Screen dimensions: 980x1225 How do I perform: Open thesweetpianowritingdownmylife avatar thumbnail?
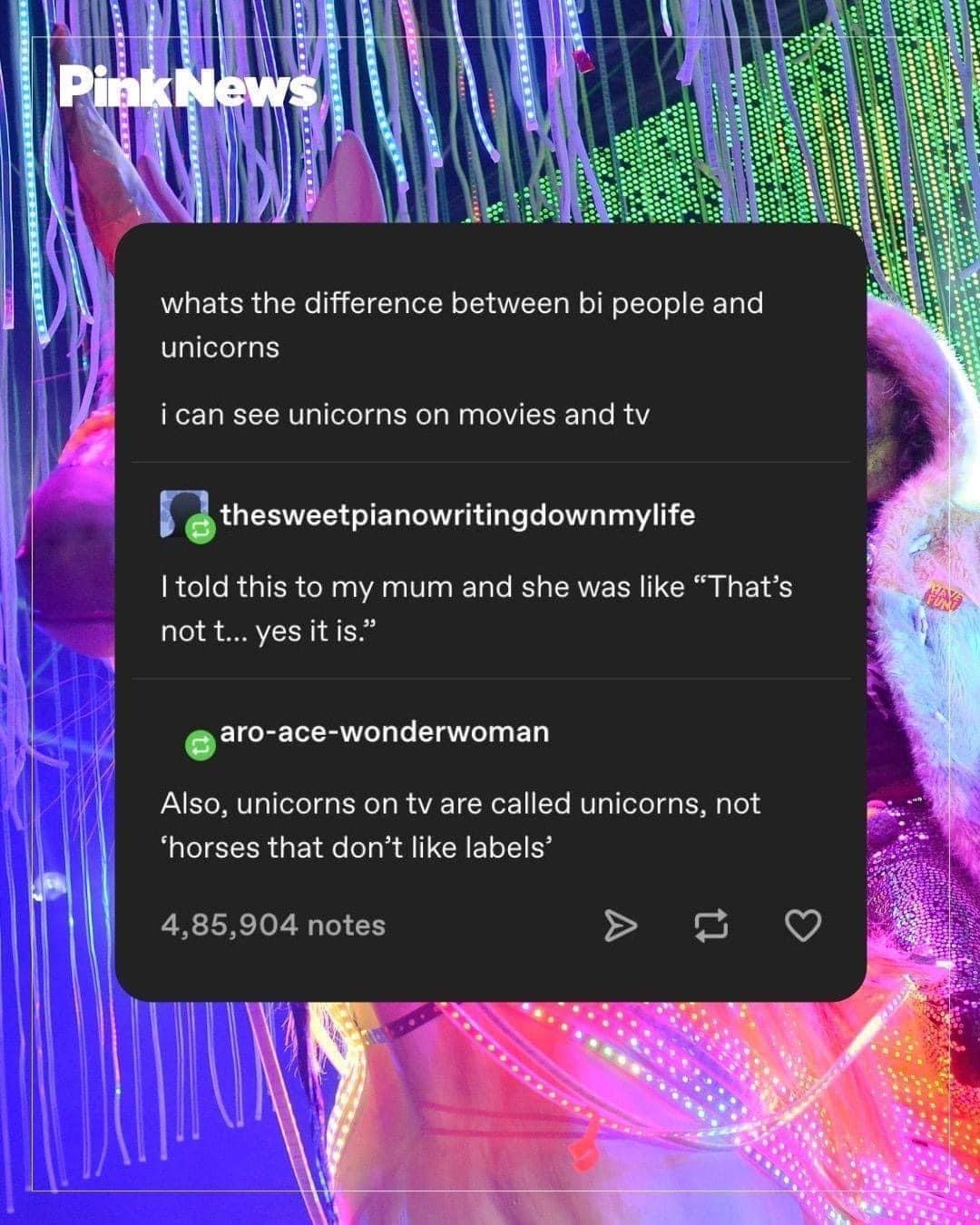point(182,514)
